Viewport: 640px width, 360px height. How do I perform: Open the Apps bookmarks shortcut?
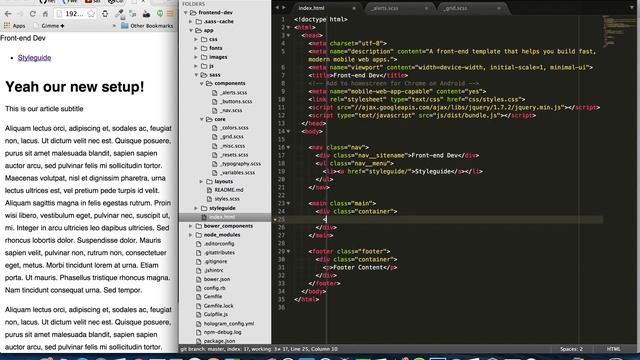click(15, 26)
